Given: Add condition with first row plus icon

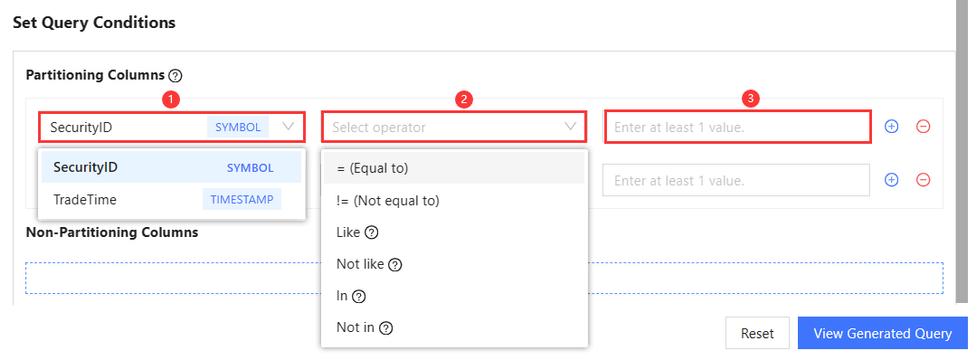Looking at the screenshot, I should point(892,126).
